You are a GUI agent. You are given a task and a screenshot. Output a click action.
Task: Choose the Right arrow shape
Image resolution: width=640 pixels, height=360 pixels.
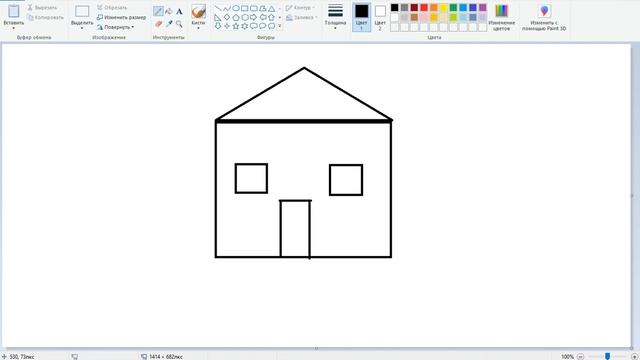(254, 17)
